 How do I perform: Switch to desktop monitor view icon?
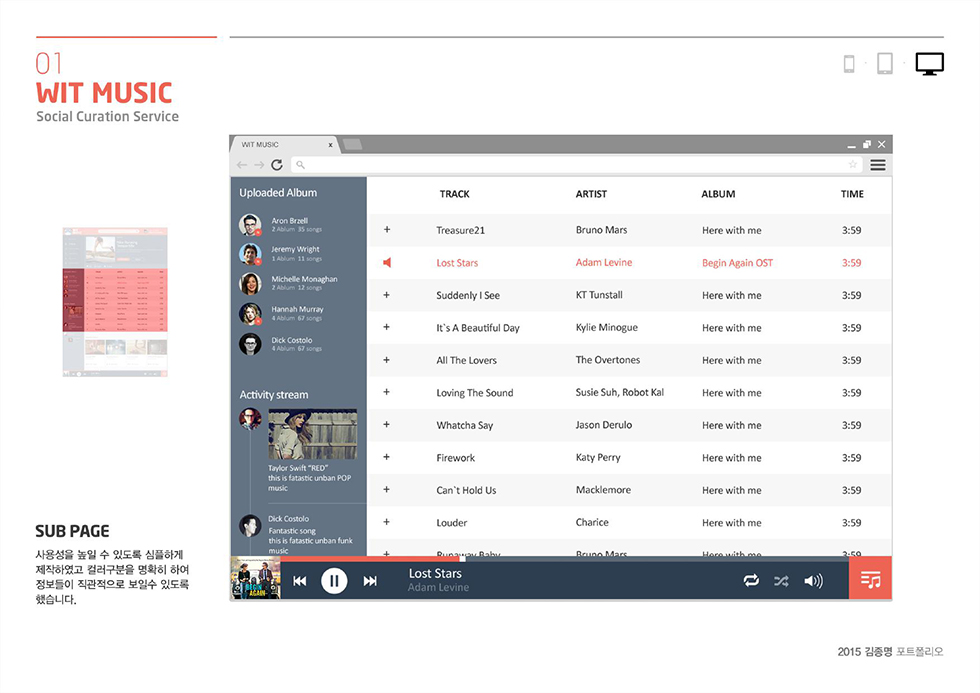click(929, 64)
